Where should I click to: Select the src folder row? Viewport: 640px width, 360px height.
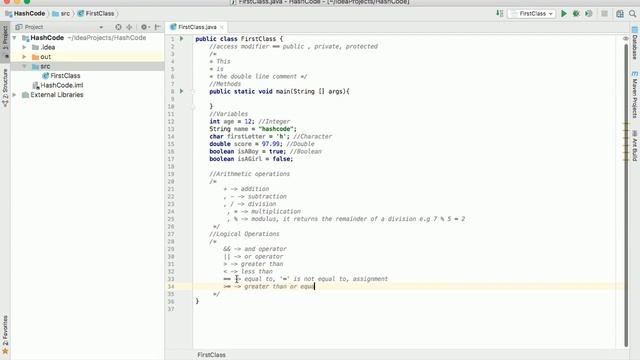coord(87,66)
